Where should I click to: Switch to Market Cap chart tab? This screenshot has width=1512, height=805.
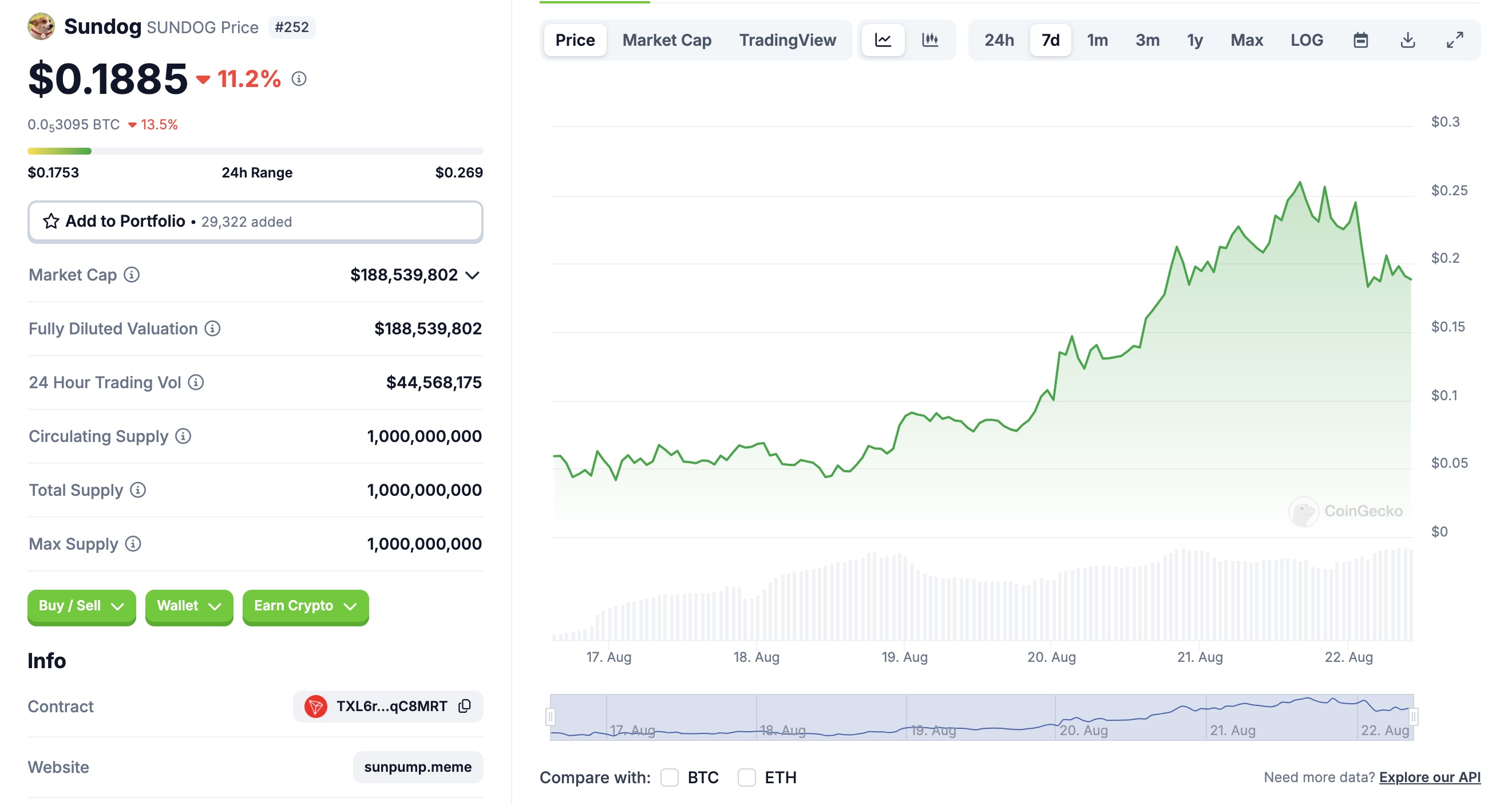click(x=667, y=40)
